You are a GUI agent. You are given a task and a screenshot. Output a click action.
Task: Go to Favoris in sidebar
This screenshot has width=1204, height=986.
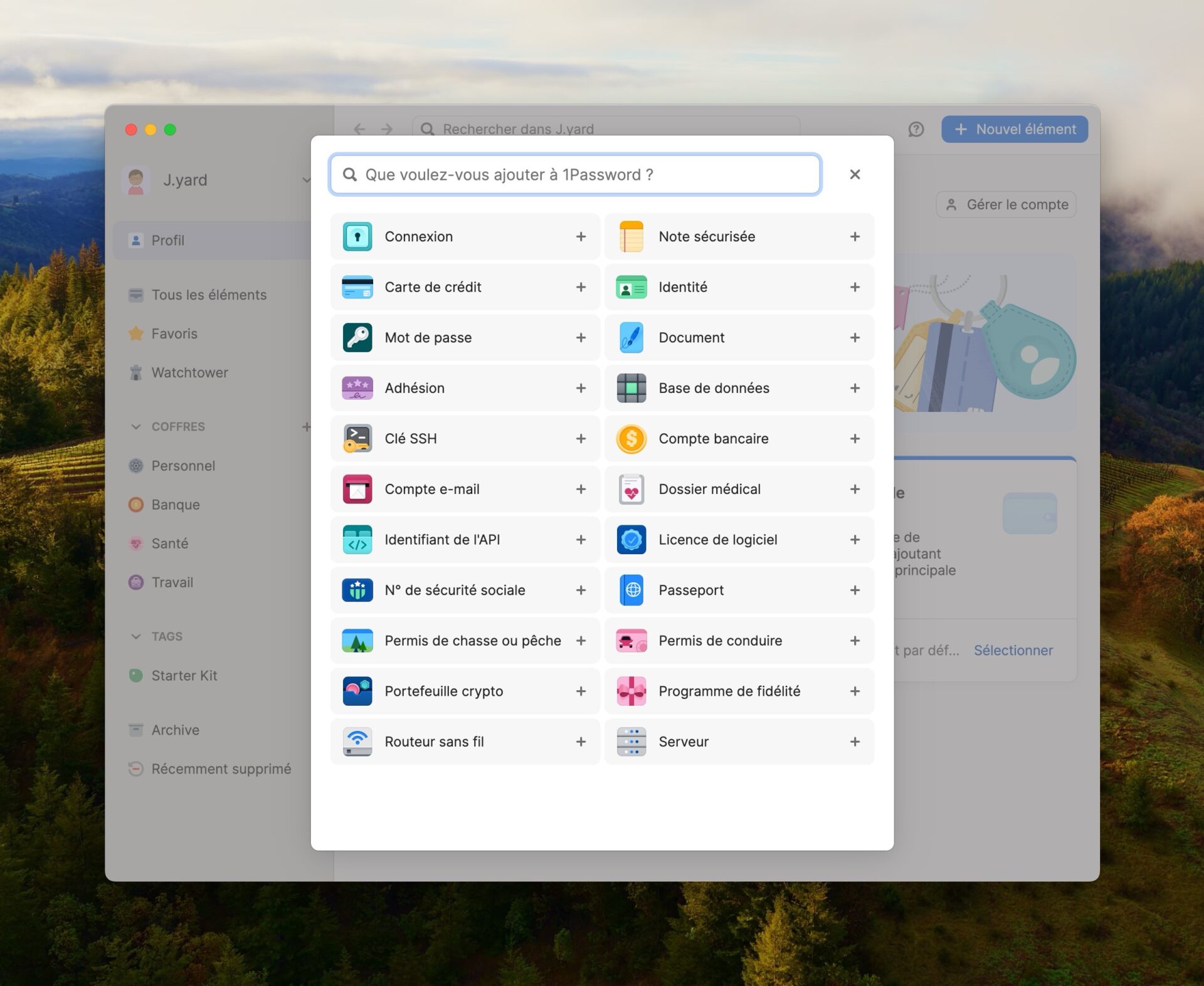point(174,334)
